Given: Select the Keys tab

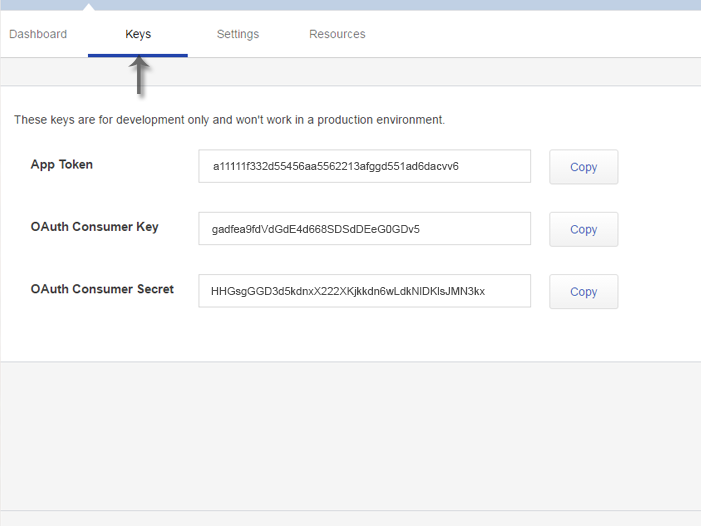Looking at the screenshot, I should (138, 34).
